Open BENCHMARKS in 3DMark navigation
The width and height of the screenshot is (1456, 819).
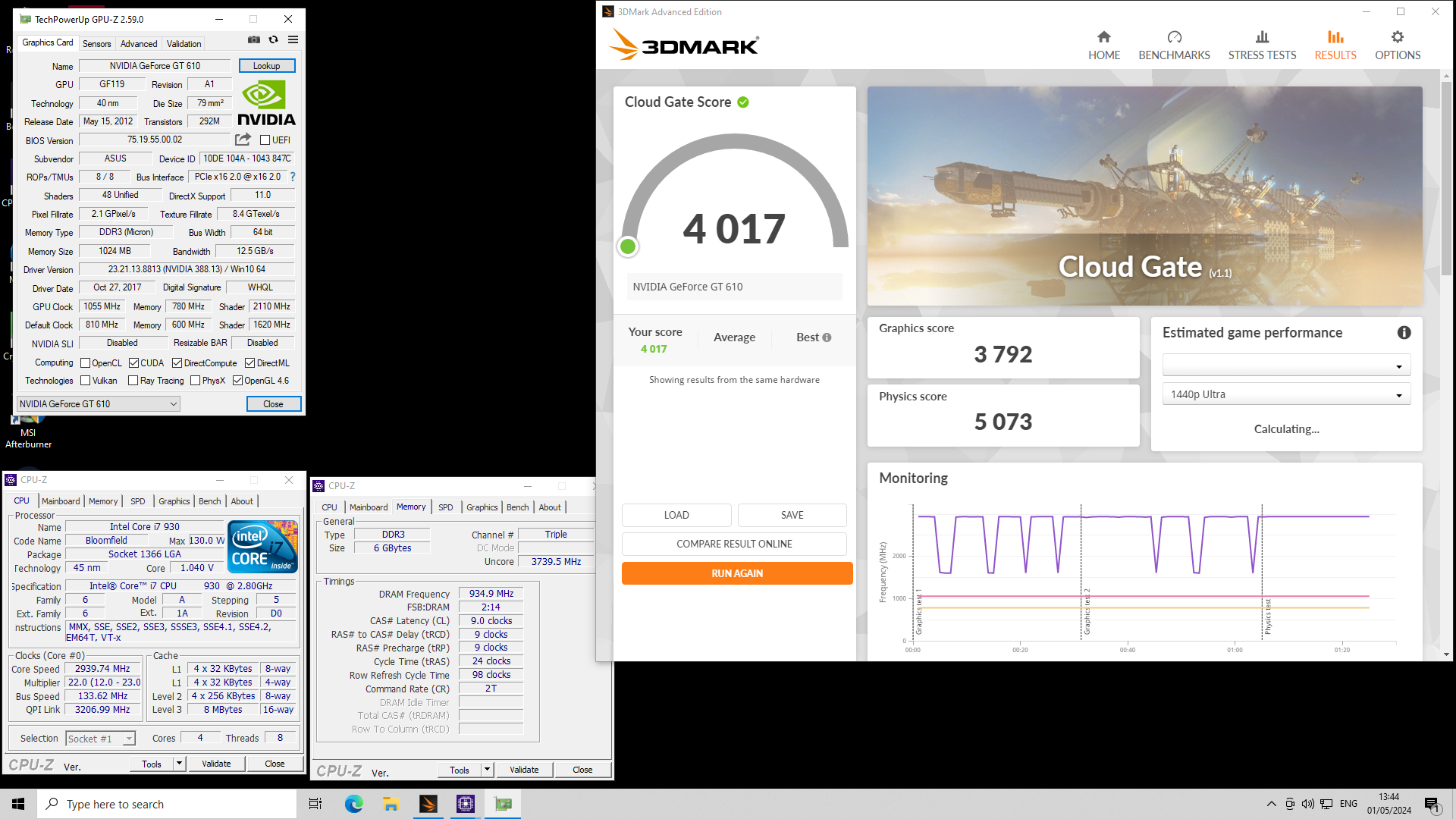pos(1174,45)
